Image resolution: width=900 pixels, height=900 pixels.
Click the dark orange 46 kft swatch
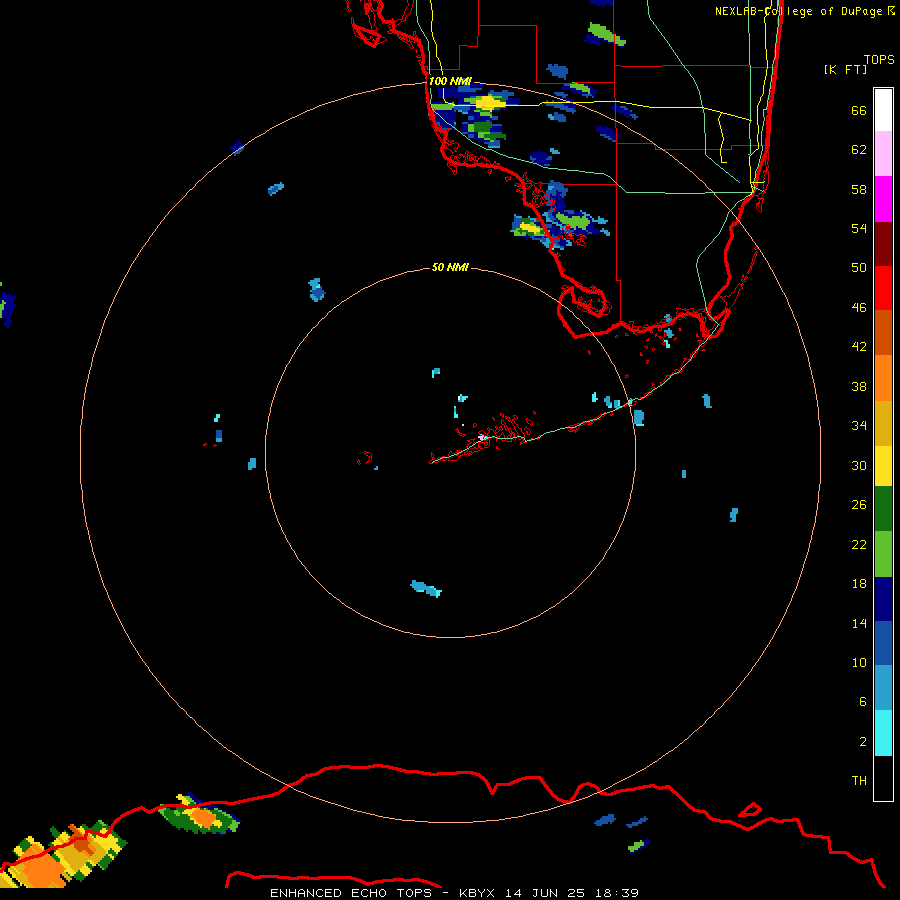point(883,332)
